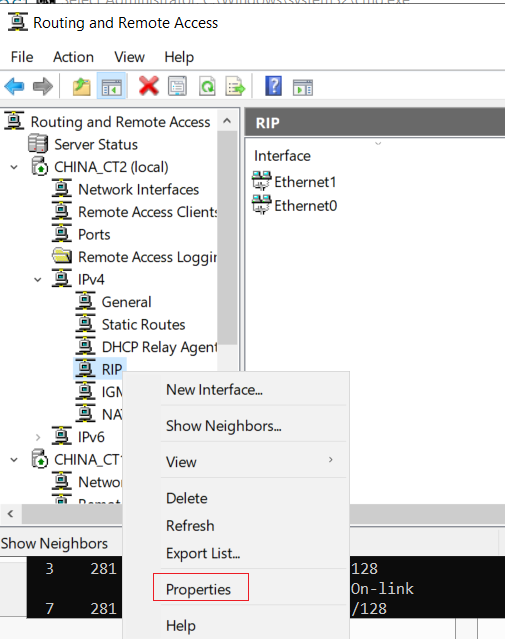Screen dimensions: 505x639
Task: Select the Ethernet1 interface entry
Action: click(x=305, y=182)
